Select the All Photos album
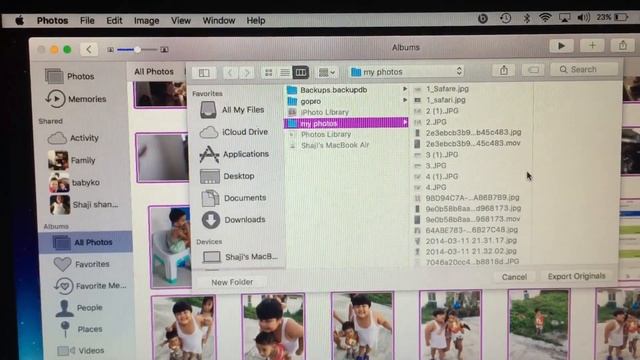The height and width of the screenshot is (360, 640). pos(86,242)
